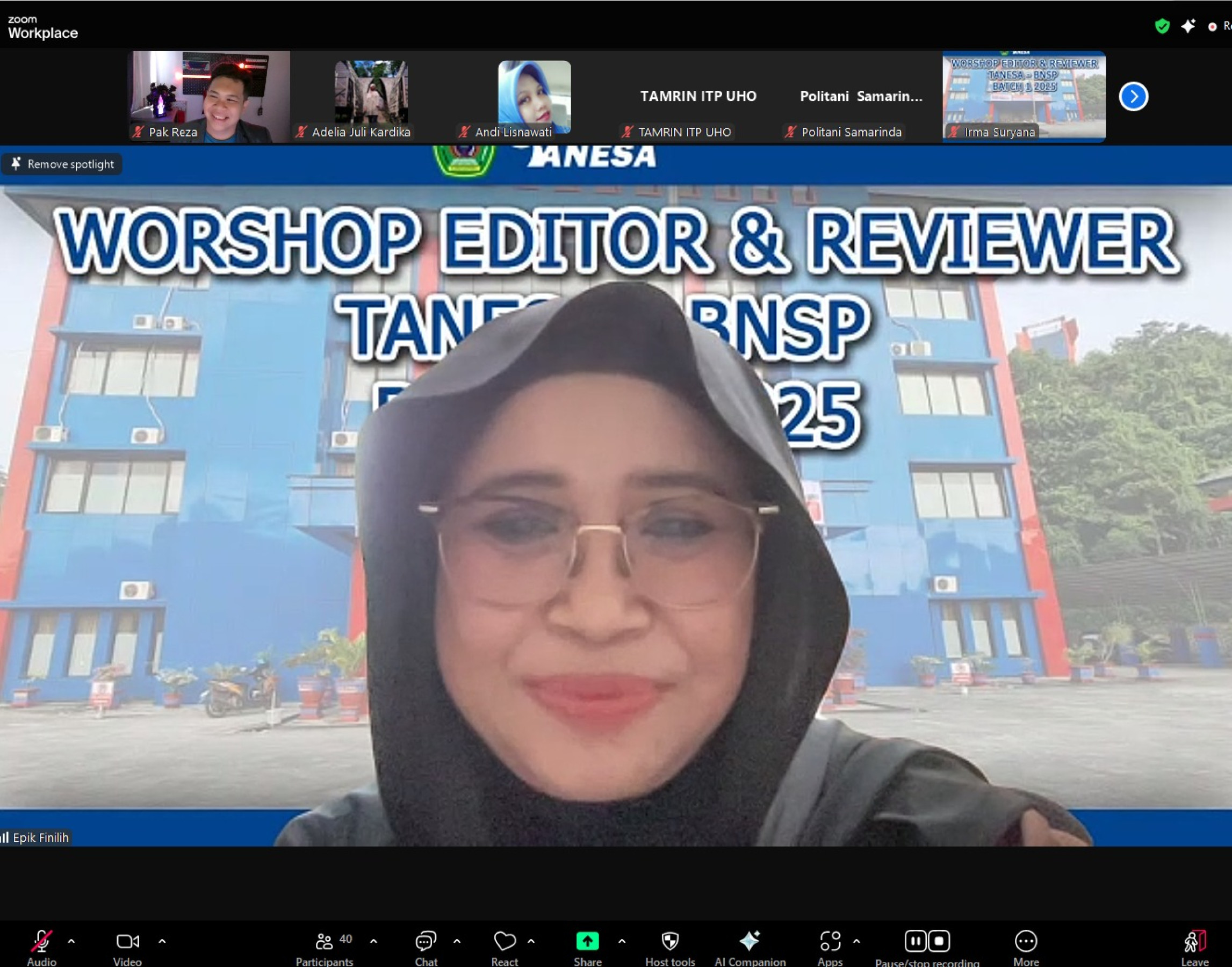Click the participant count 40
1232x967 pixels.
click(x=346, y=939)
